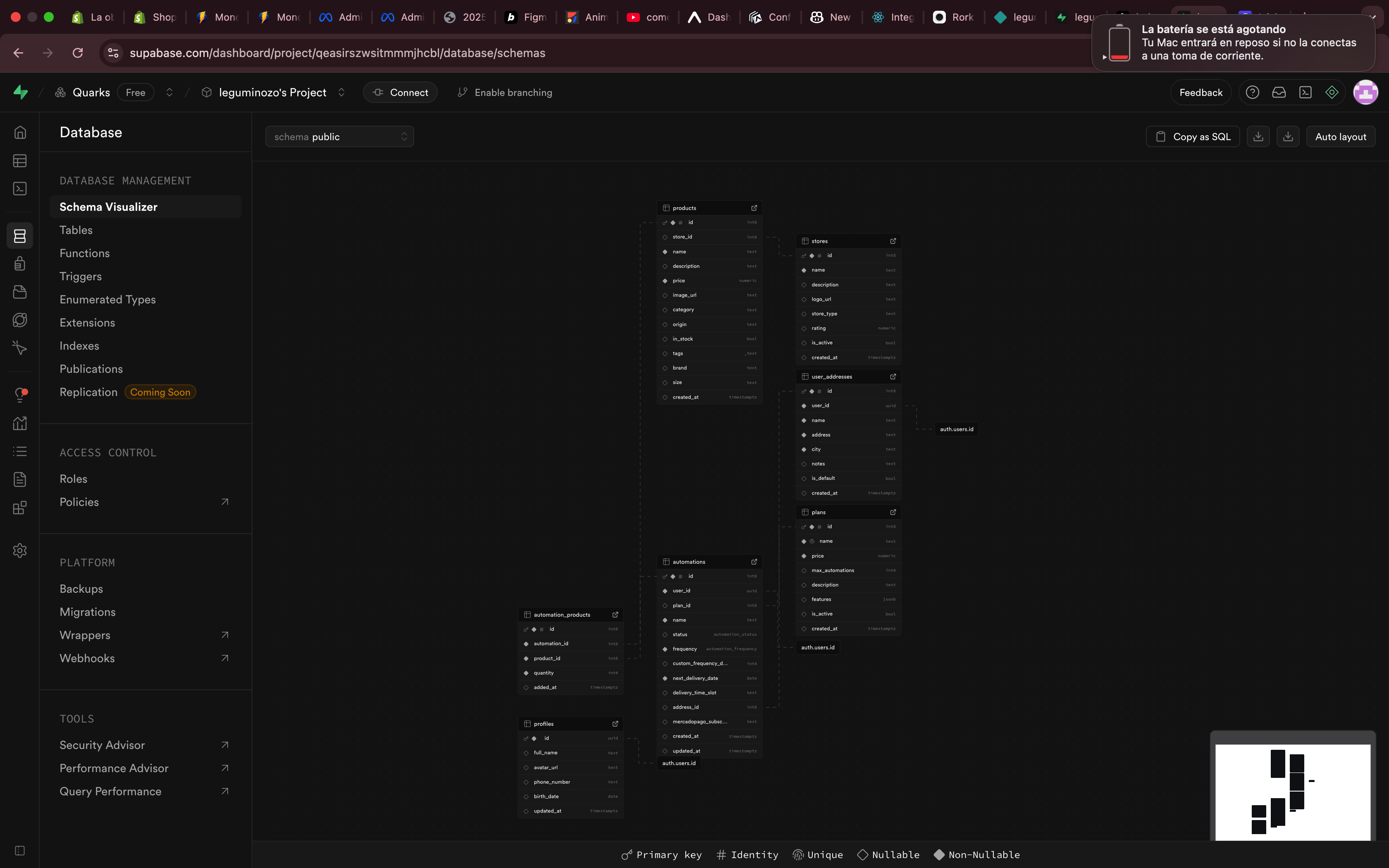Click the Authentication lock icon in sidebar
The width and height of the screenshot is (1389, 868).
click(20, 264)
